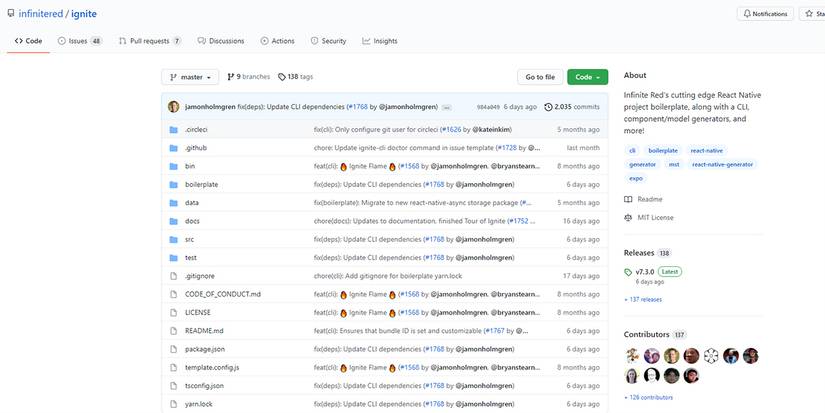Click jamonholmgren's avatar in latest commit
The image size is (825, 413).
point(174,107)
